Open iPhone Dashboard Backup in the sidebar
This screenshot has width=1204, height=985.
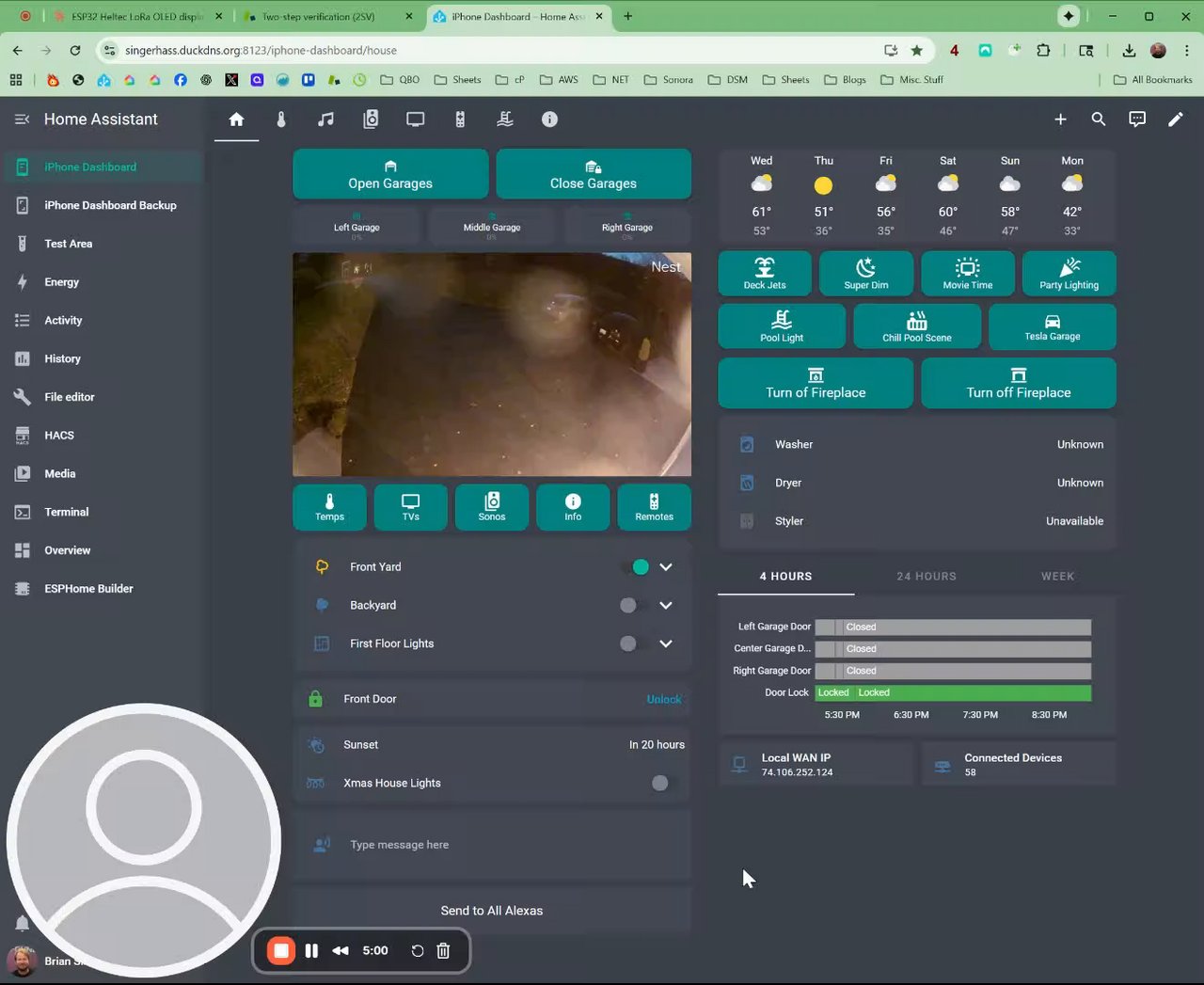[102, 205]
